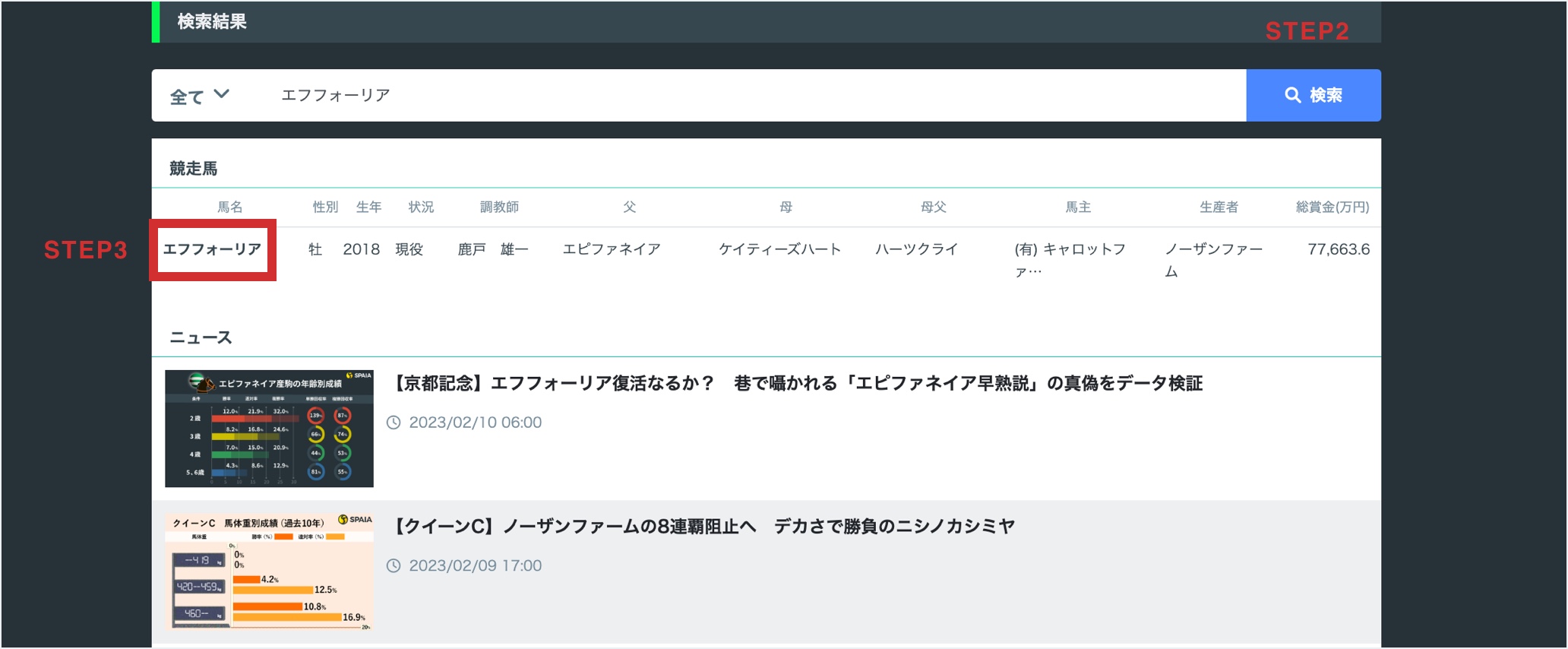Image resolution: width=1568 pixels, height=649 pixels.
Task: Click trainer name 鹿戸 雄一
Action: pyautogui.click(x=493, y=249)
